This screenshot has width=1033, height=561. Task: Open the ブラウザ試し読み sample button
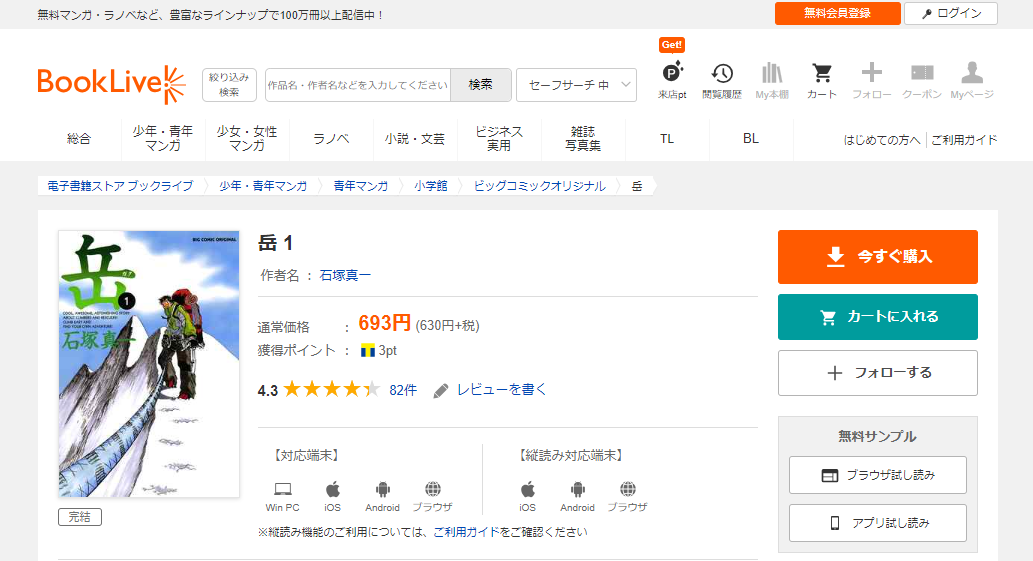point(877,475)
